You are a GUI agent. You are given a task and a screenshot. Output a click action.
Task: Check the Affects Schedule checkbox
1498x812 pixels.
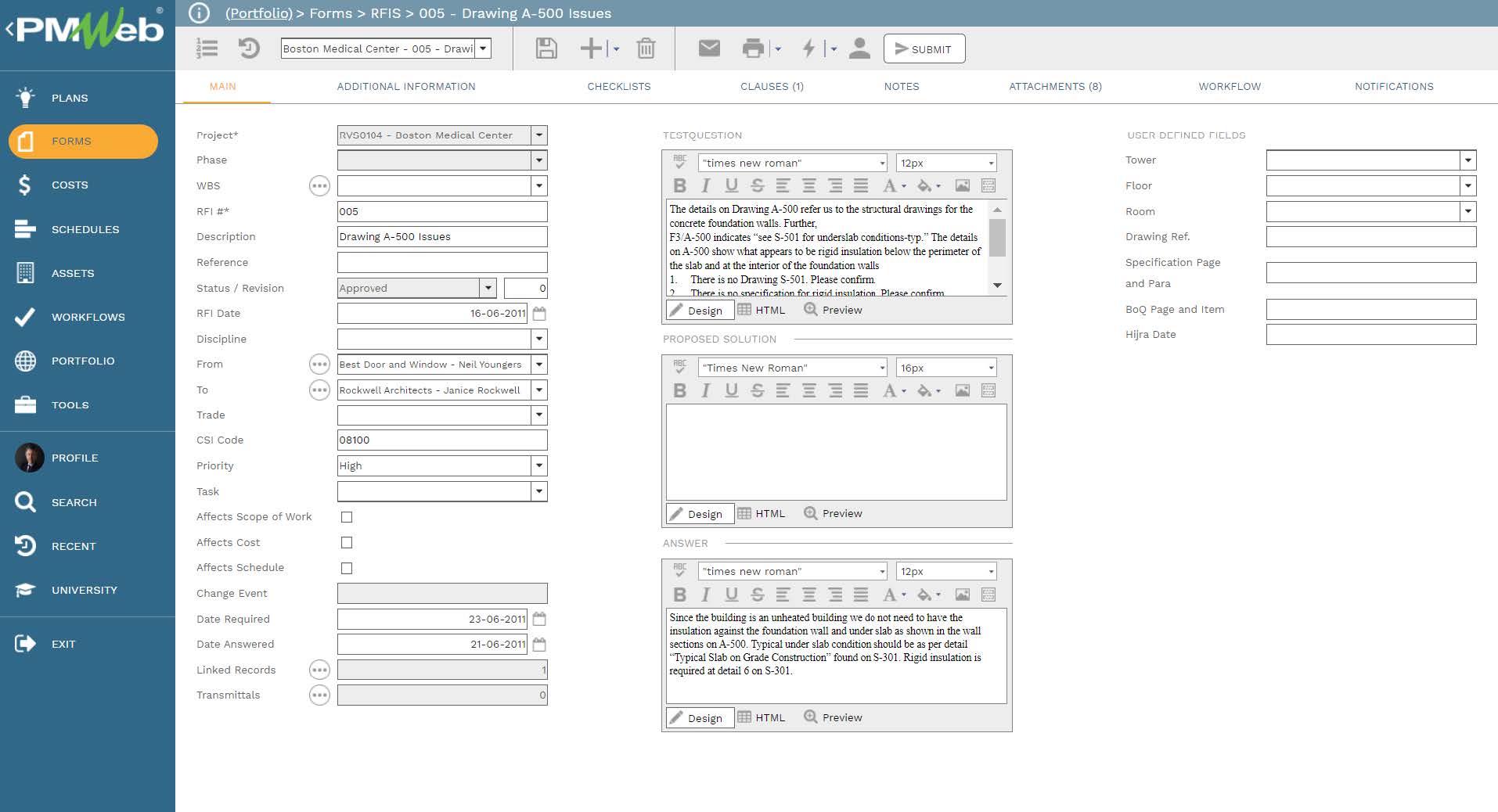pos(347,568)
